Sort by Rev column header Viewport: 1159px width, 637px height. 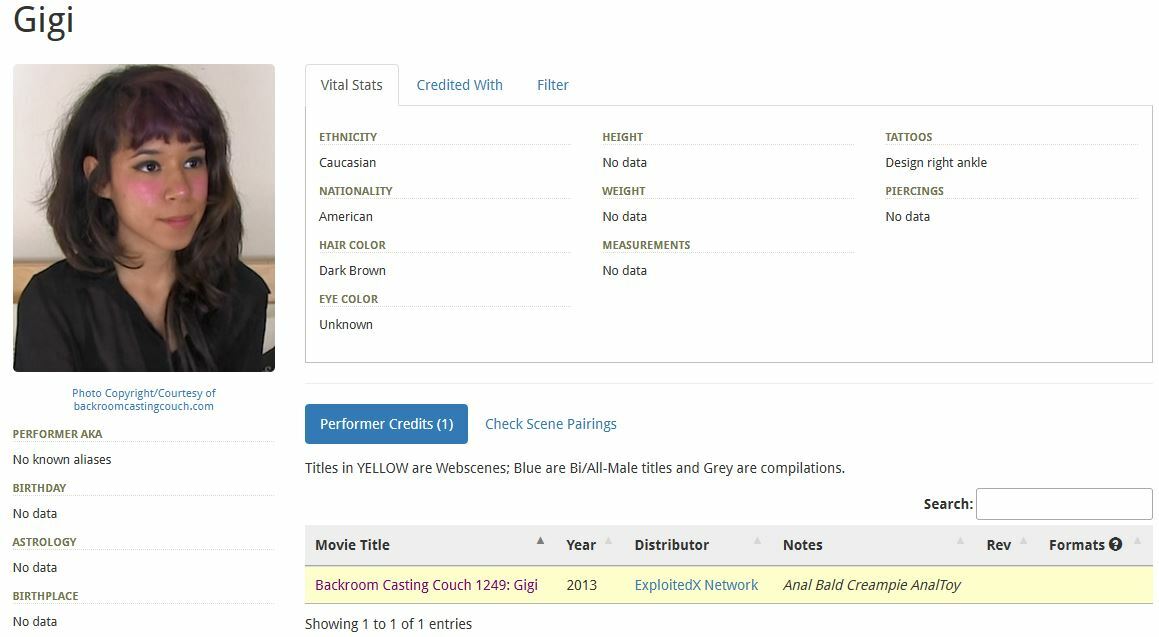click(x=1007, y=545)
